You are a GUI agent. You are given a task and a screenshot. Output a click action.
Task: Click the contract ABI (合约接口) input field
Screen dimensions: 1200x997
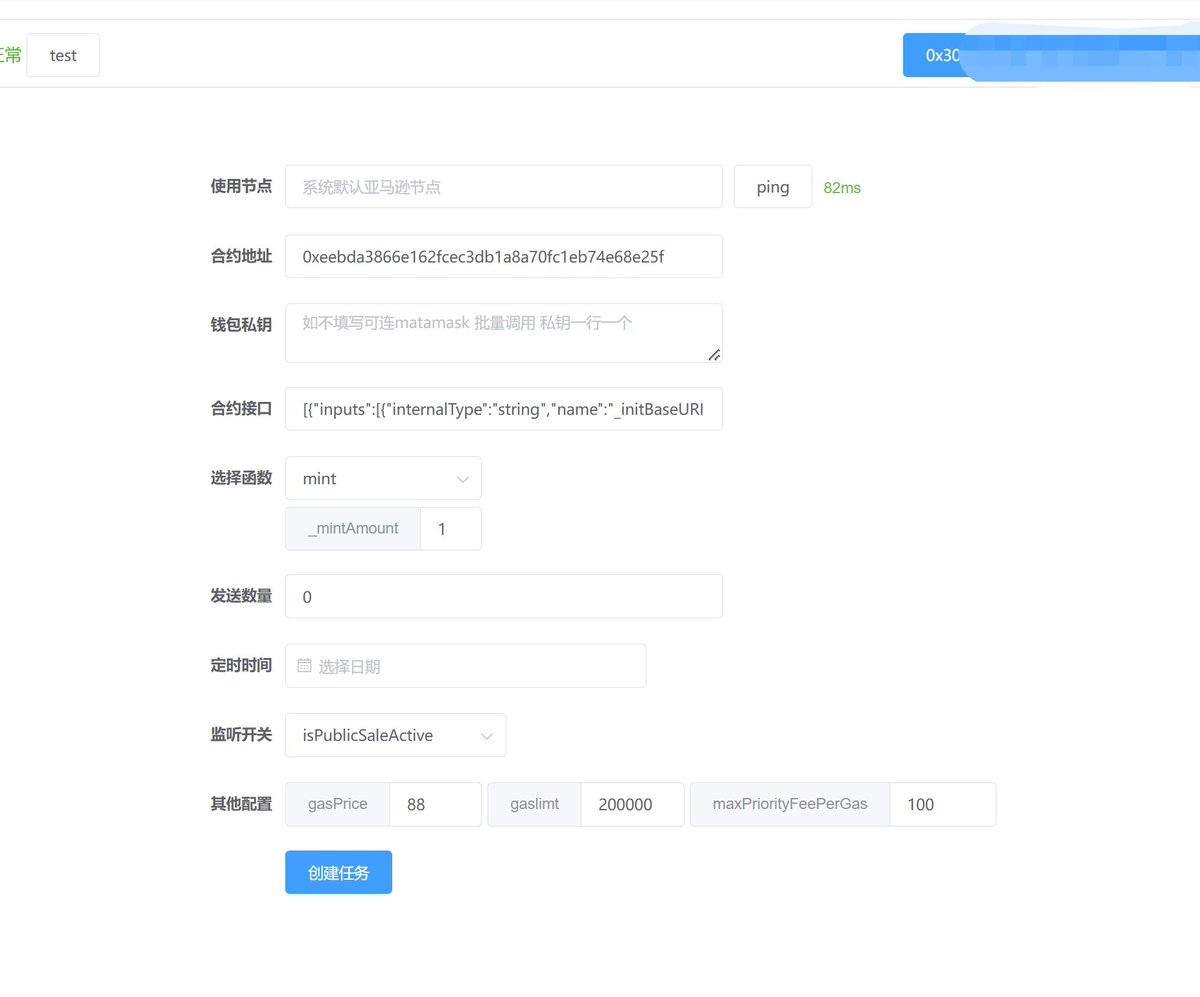pos(504,409)
